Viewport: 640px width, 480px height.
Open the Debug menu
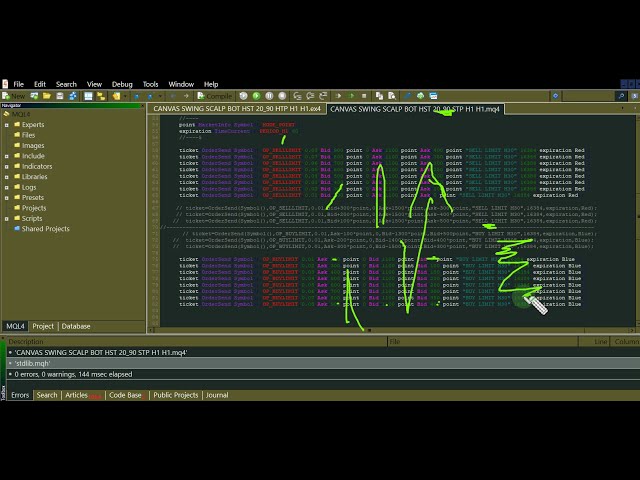122,84
